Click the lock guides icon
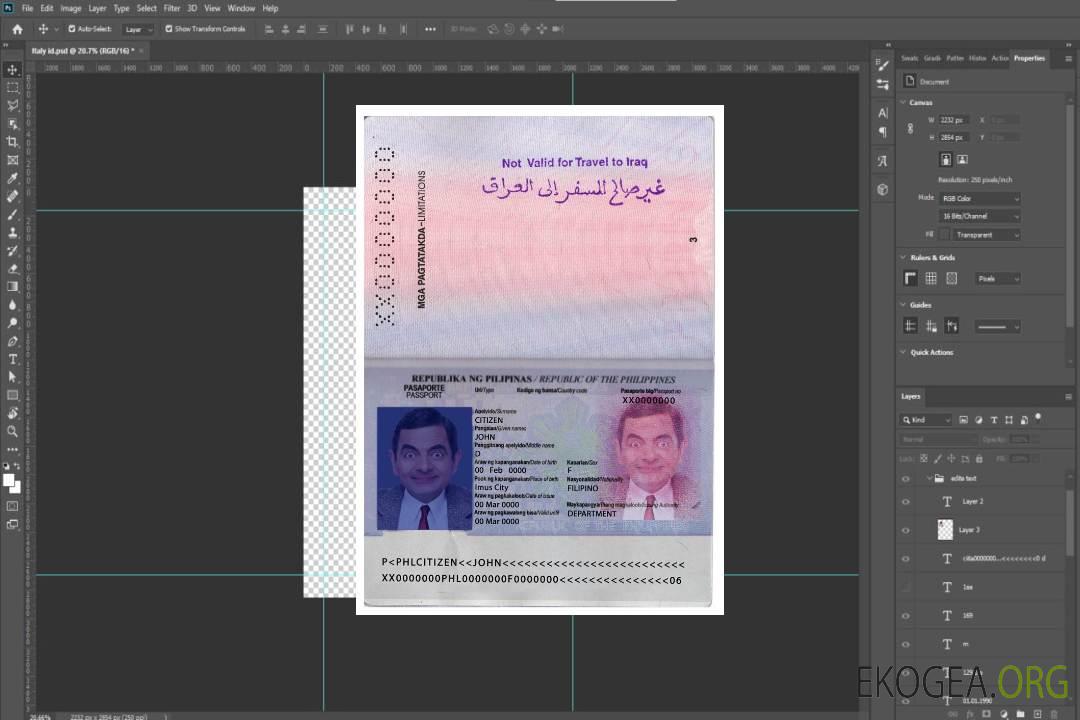The image size is (1080, 720). coord(931,327)
